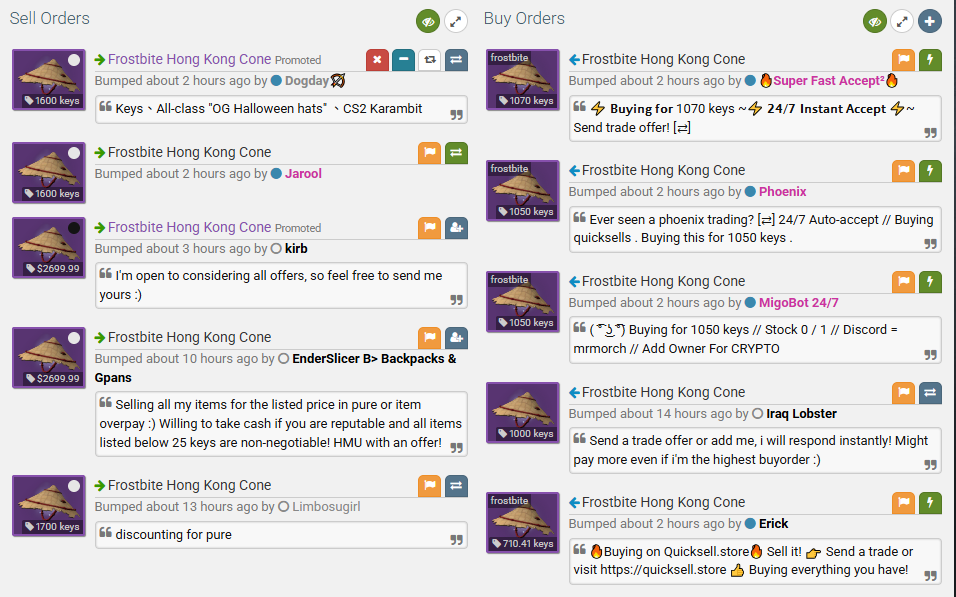
Task: Click the trade offer icon on Iraq Lobster's order
Action: (930, 392)
